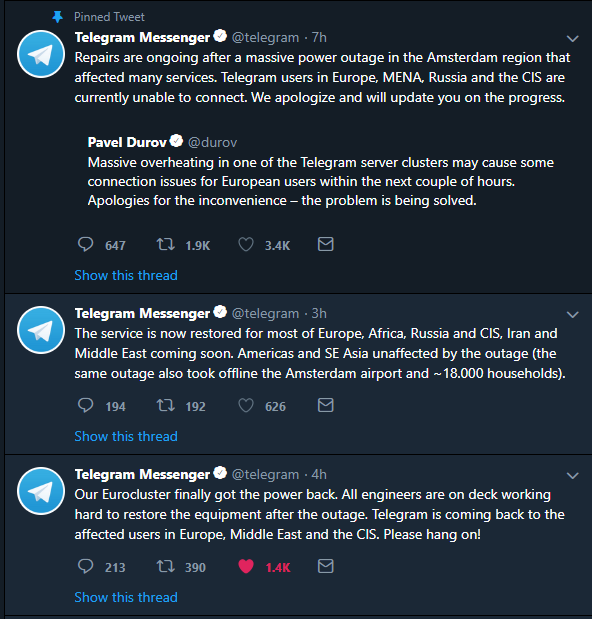
Task: Unlike the Eurocluster tweet with 1.4K likes
Action: [246, 566]
